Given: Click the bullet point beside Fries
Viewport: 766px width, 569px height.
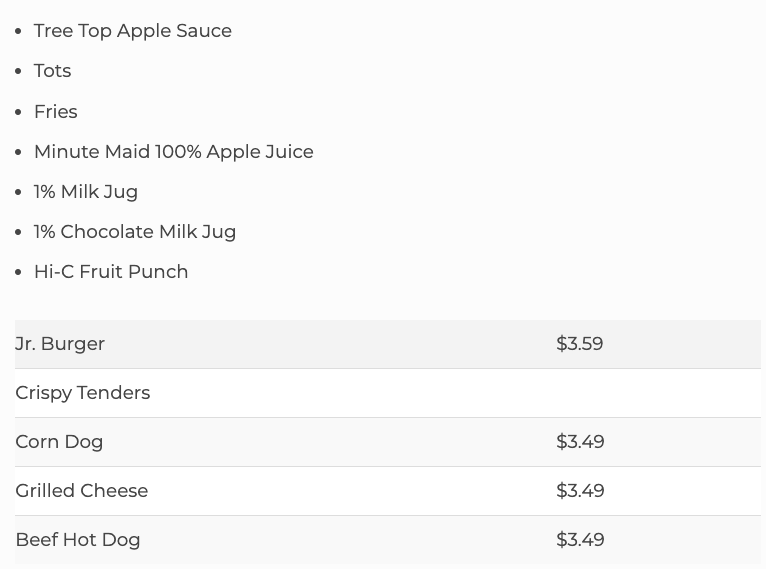Looking at the screenshot, I should (x=19, y=112).
